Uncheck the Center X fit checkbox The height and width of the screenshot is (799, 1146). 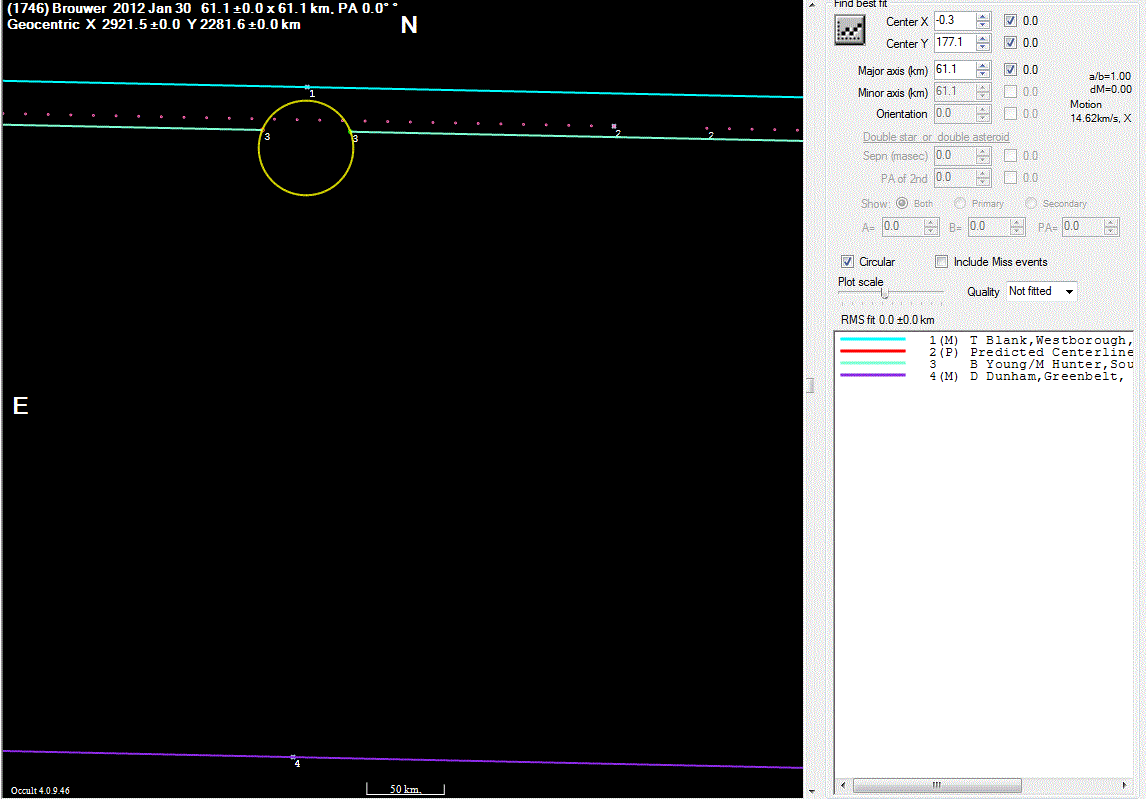point(1011,21)
